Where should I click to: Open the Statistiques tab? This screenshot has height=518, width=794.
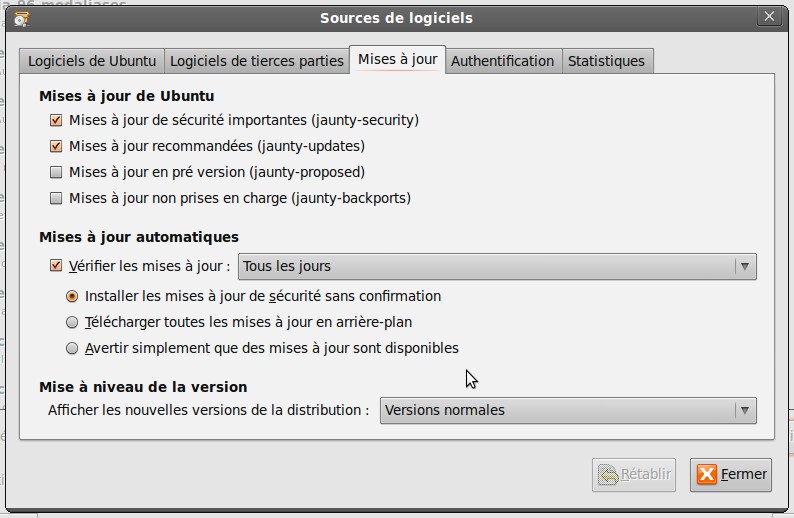click(x=606, y=61)
